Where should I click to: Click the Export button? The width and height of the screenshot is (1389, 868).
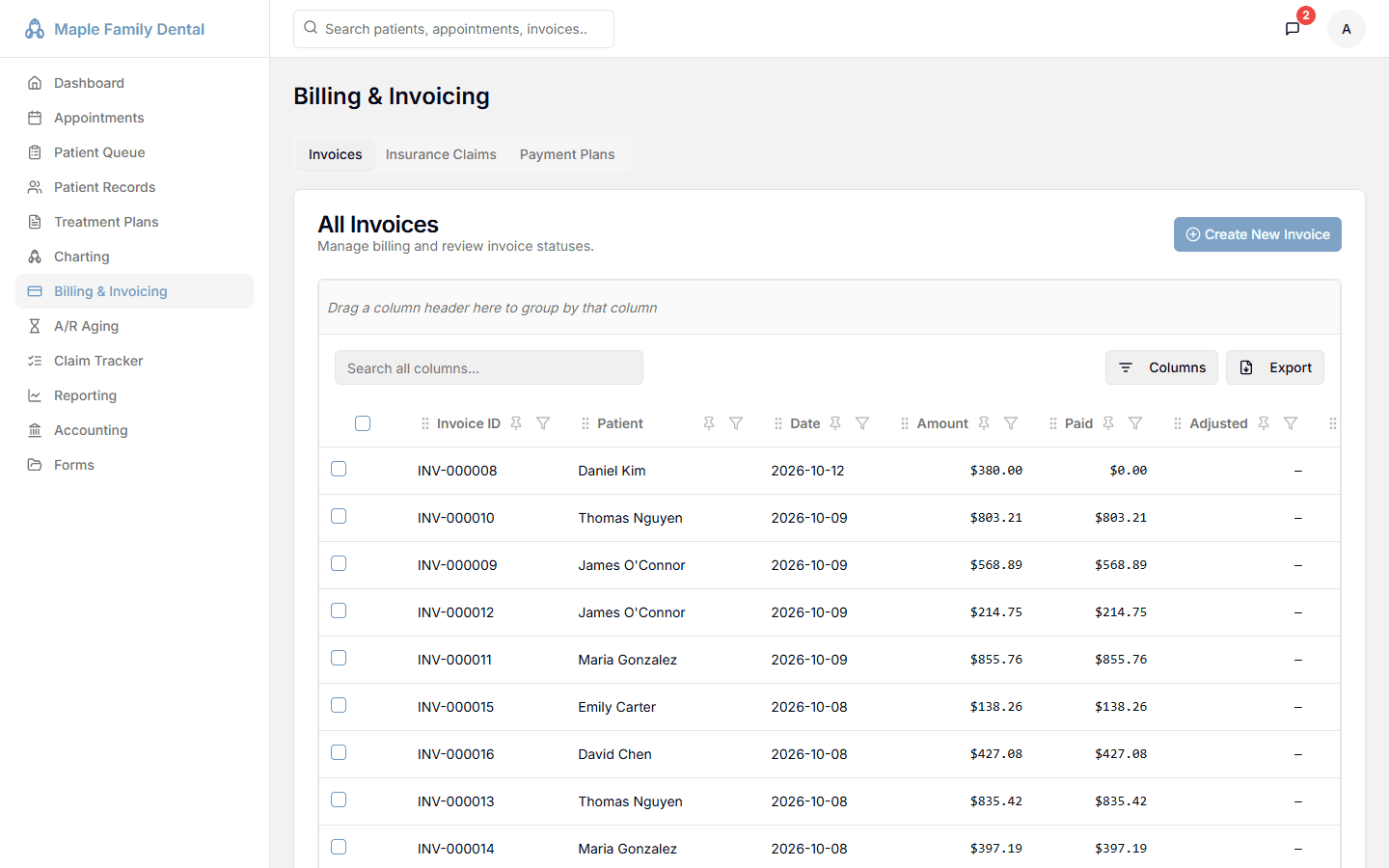point(1275,367)
